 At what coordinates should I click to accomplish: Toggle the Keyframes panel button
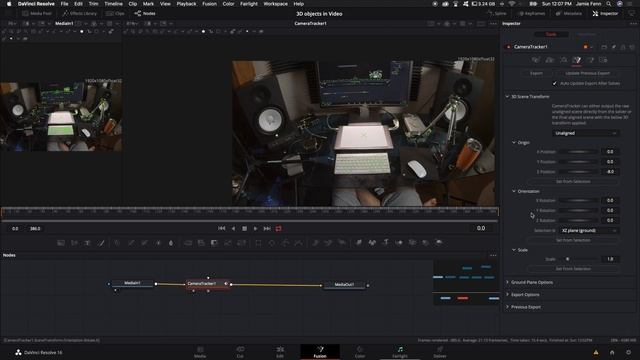[x=531, y=13]
